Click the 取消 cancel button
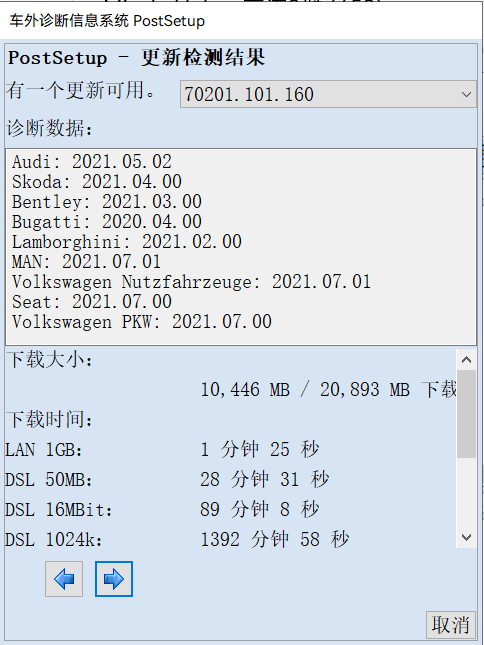 (451, 625)
